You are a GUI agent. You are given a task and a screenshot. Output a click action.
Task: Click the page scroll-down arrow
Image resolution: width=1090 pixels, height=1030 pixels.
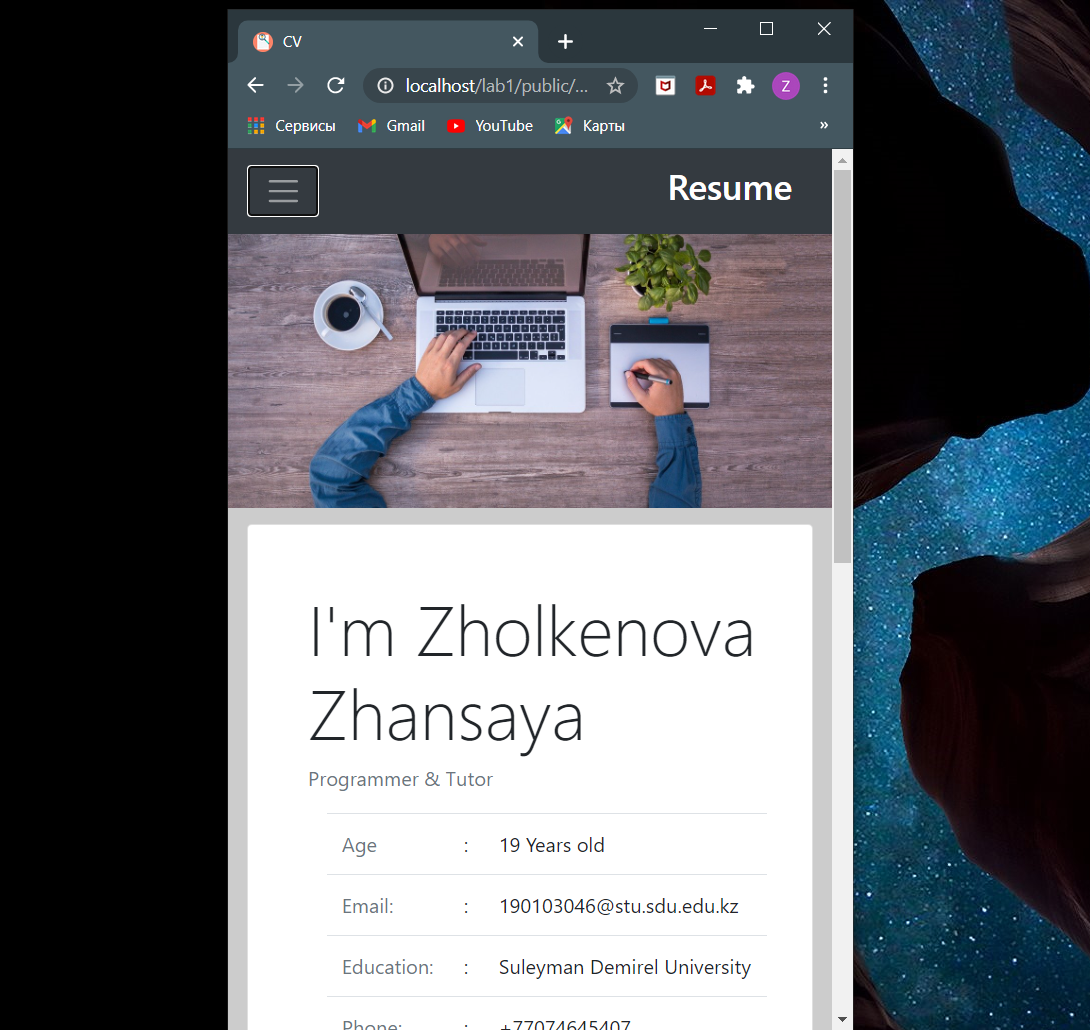[x=842, y=1020]
